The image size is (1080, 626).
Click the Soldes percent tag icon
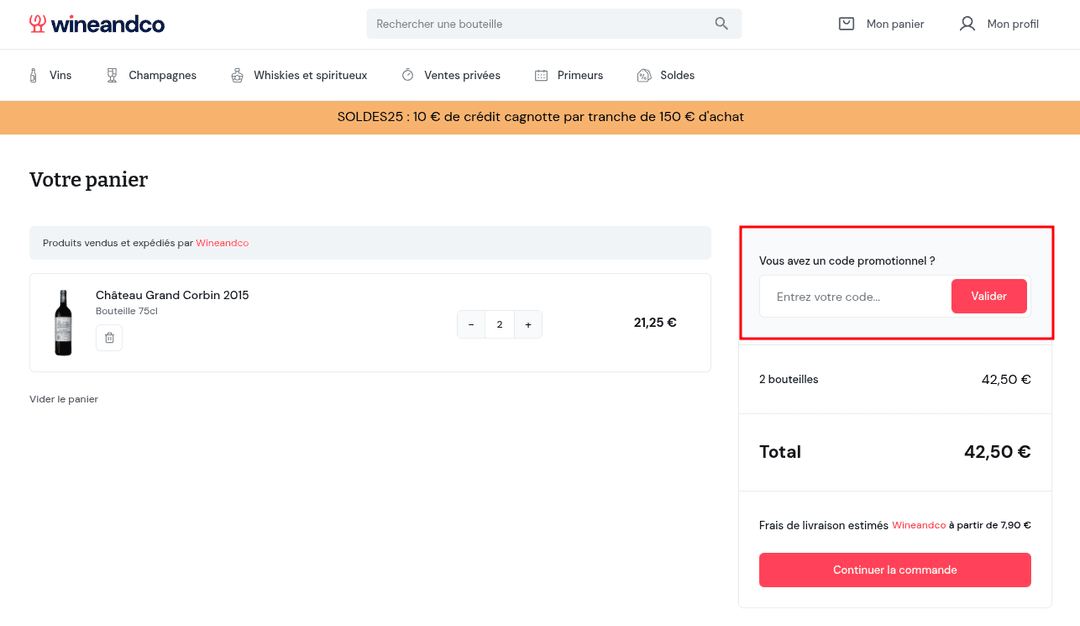644,75
